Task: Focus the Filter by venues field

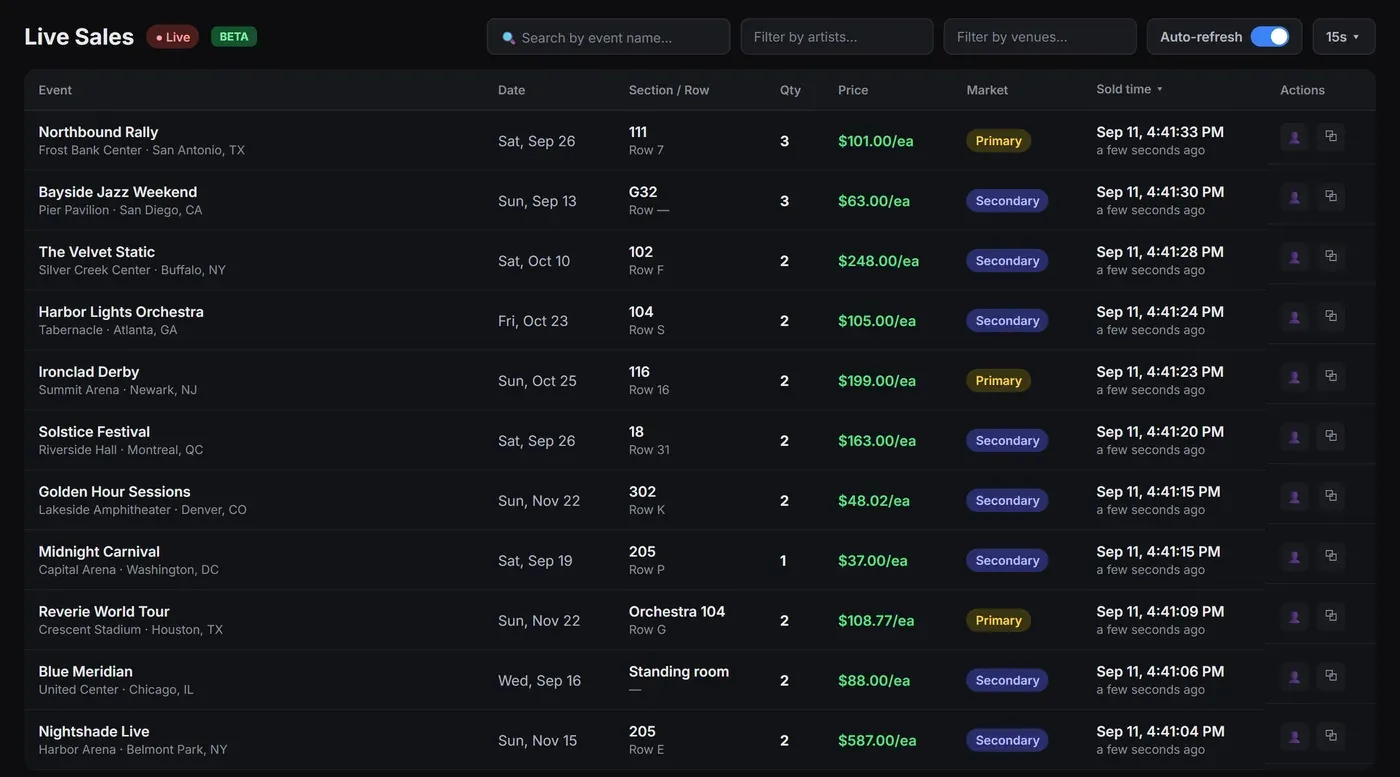Action: click(x=1040, y=37)
